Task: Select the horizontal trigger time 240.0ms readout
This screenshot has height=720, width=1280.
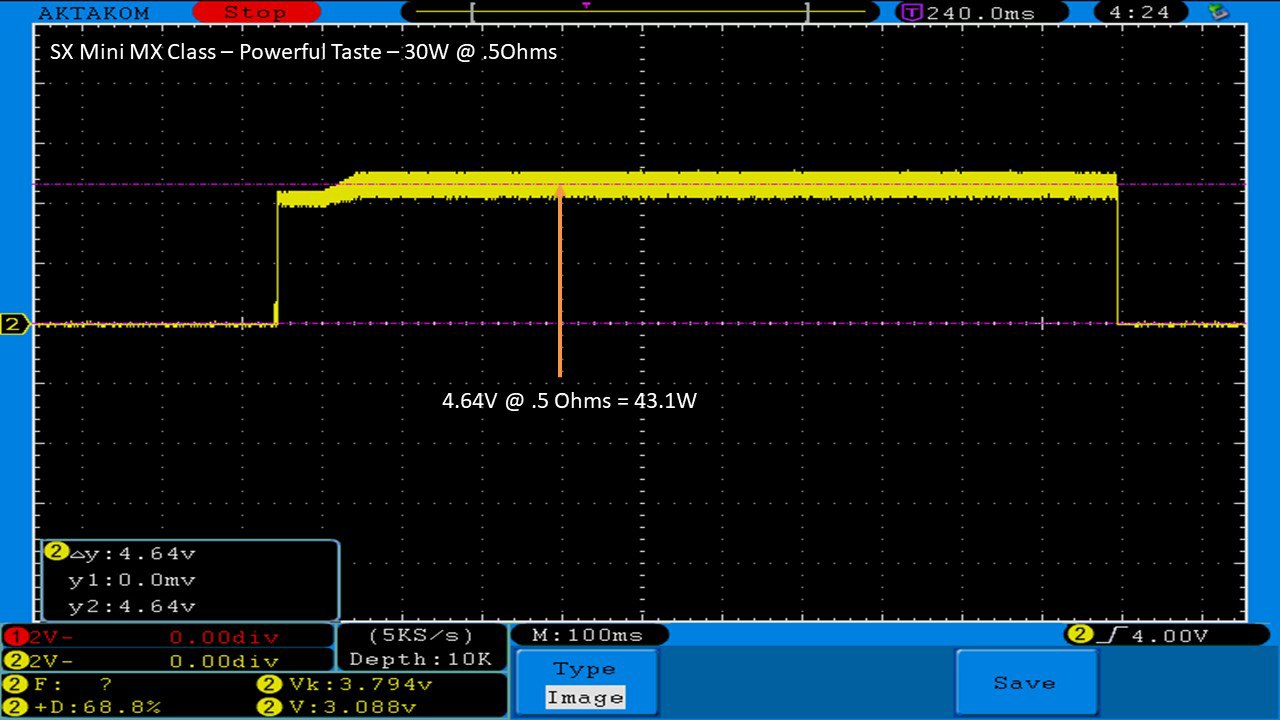Action: pos(970,13)
